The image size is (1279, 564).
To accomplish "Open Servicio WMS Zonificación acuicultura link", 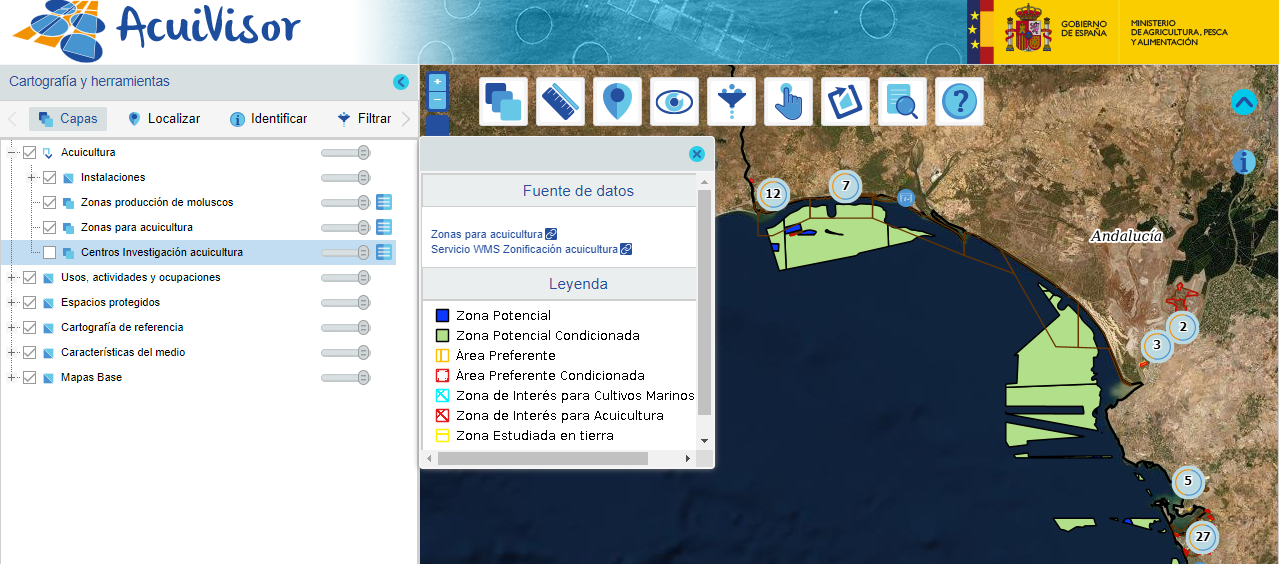I will 524,249.
